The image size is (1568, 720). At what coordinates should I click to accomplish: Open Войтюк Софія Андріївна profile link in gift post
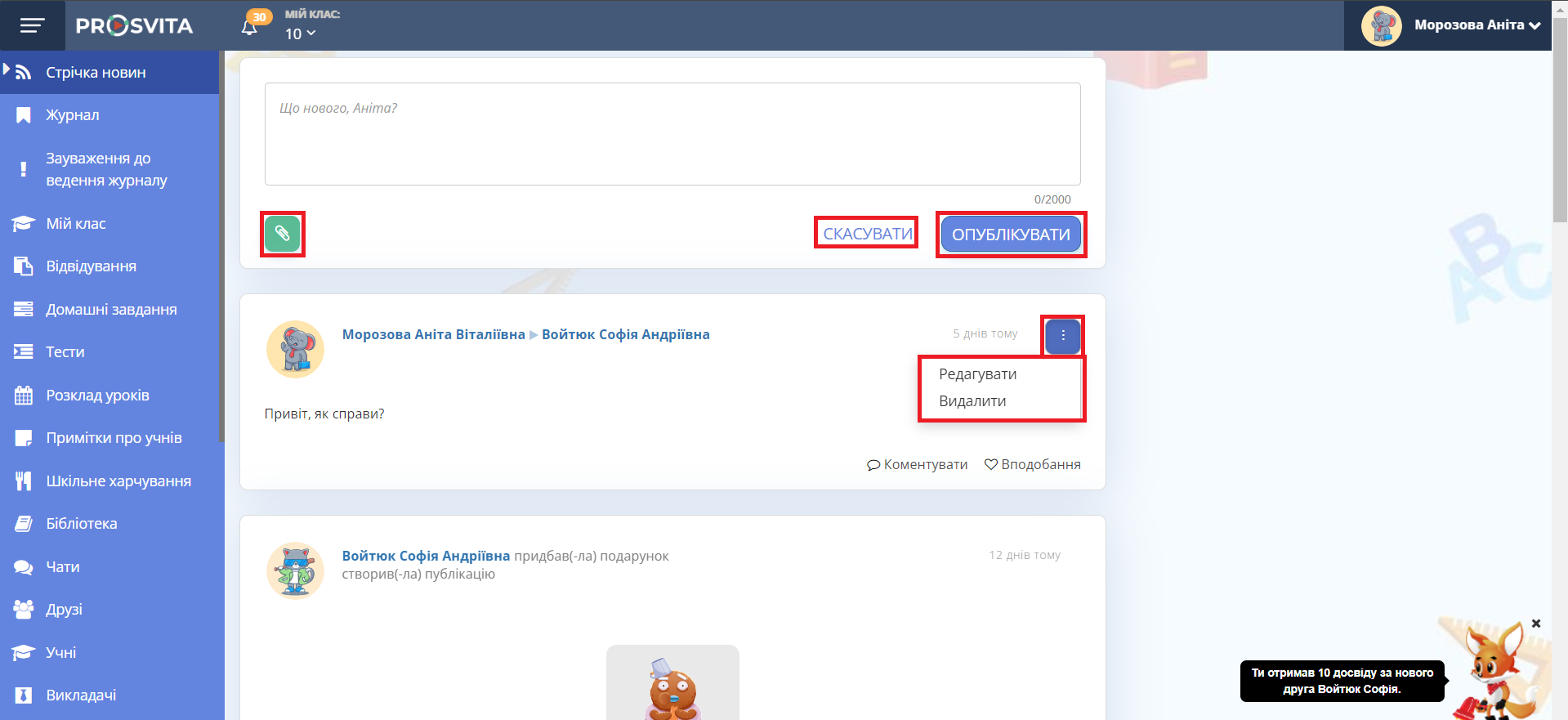coord(426,556)
